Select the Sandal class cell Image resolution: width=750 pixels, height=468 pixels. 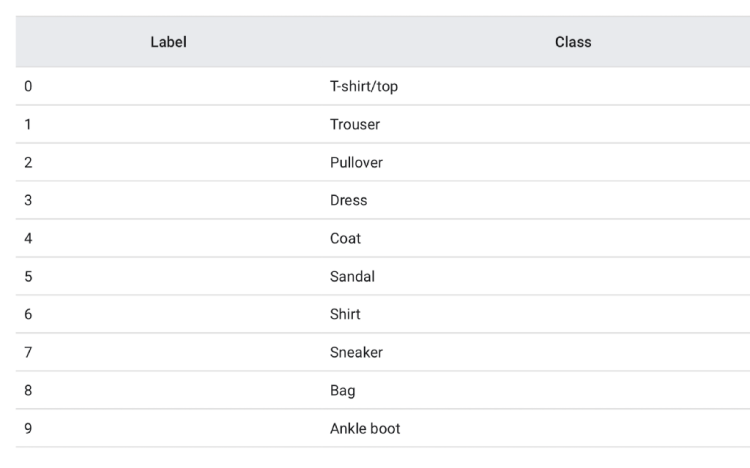point(351,276)
